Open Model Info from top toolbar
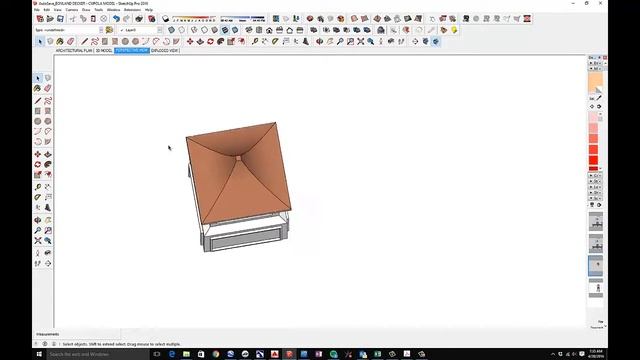The height and width of the screenshot is (360, 640). click(152, 19)
